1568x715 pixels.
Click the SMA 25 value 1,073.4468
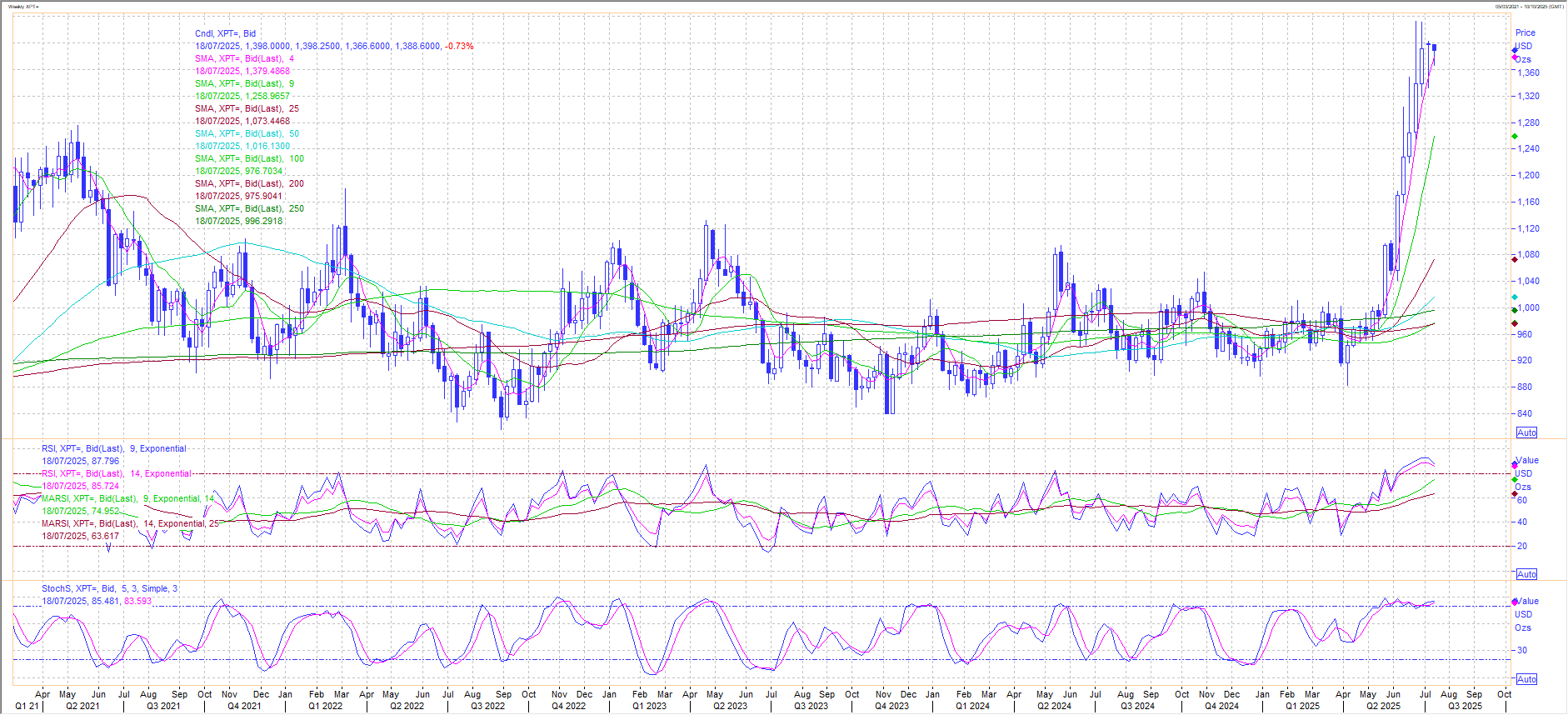(x=267, y=122)
